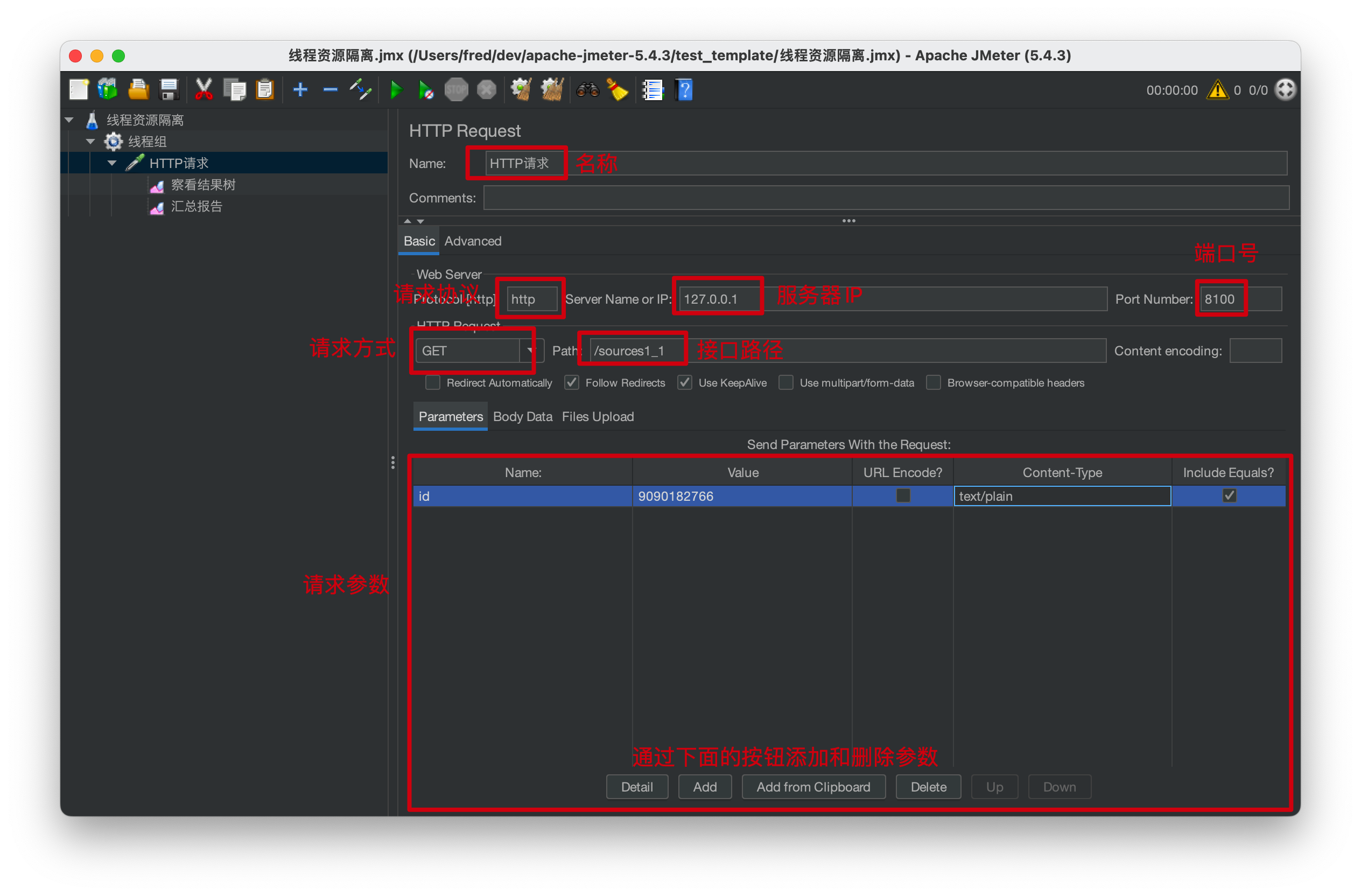
Task: Click the Protocol field with http
Action: coord(532,299)
